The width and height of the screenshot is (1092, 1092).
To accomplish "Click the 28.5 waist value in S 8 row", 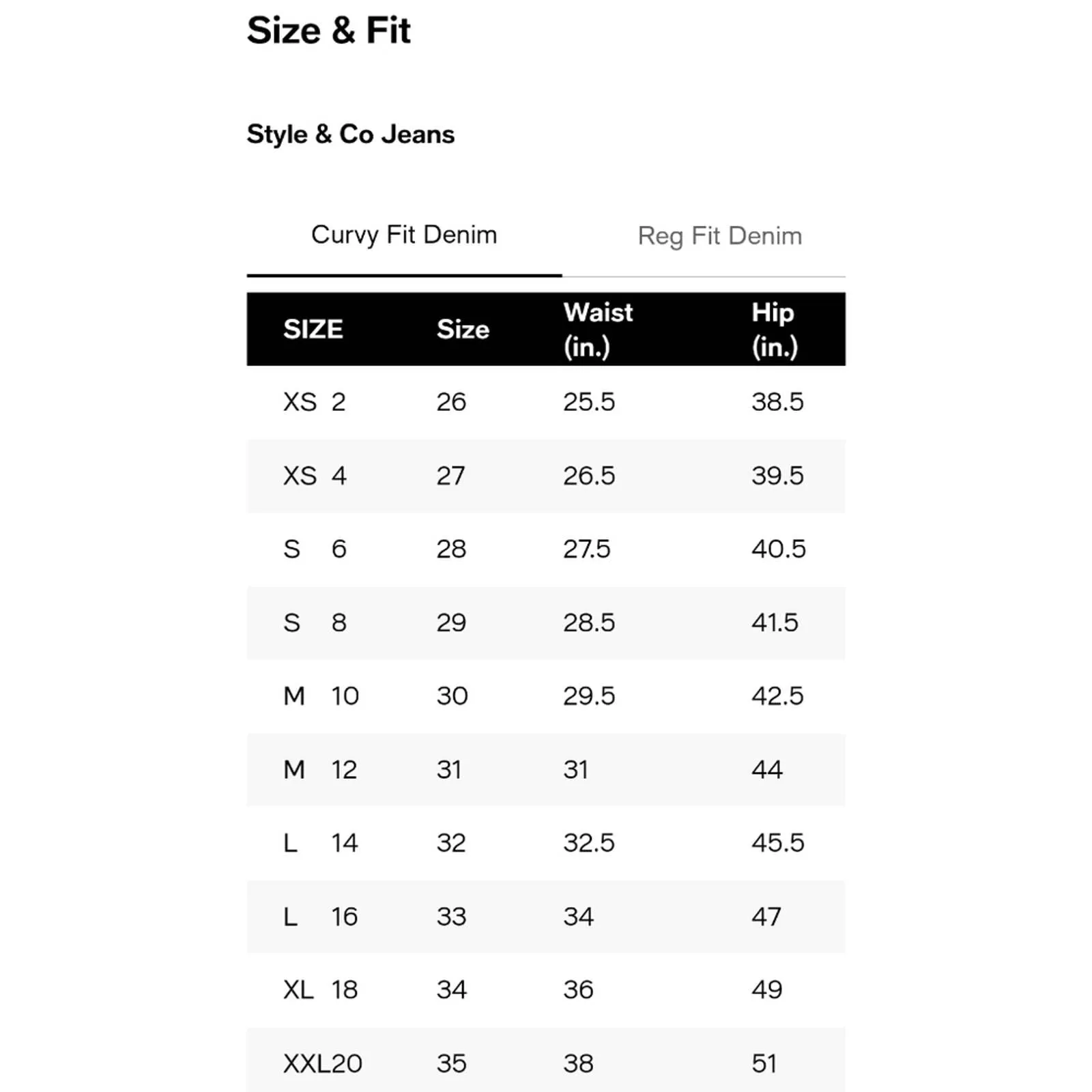I will coord(588,622).
